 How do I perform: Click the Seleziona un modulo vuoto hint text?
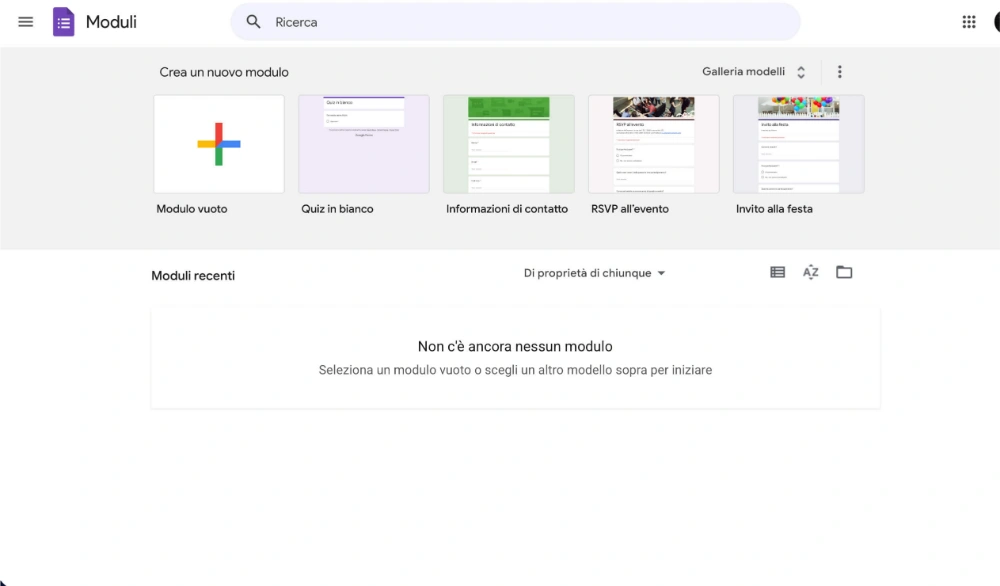coord(515,370)
